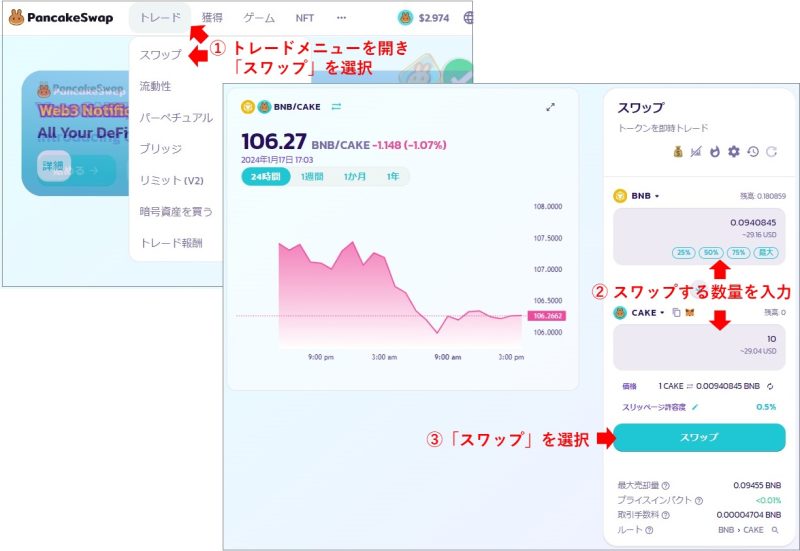Click the 詳細 button on the banner
The image size is (800, 551).
54,166
